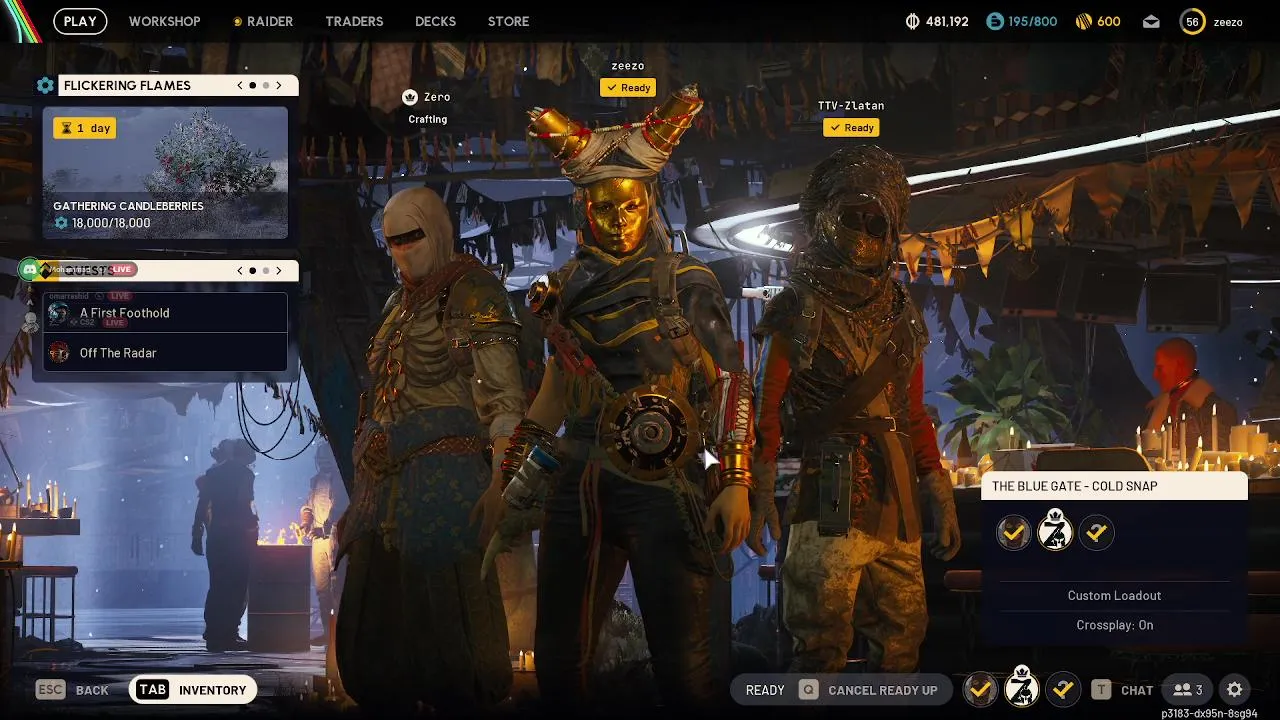Open the Off The Radar quest
The height and width of the screenshot is (720, 1280).
pyautogui.click(x=166, y=353)
